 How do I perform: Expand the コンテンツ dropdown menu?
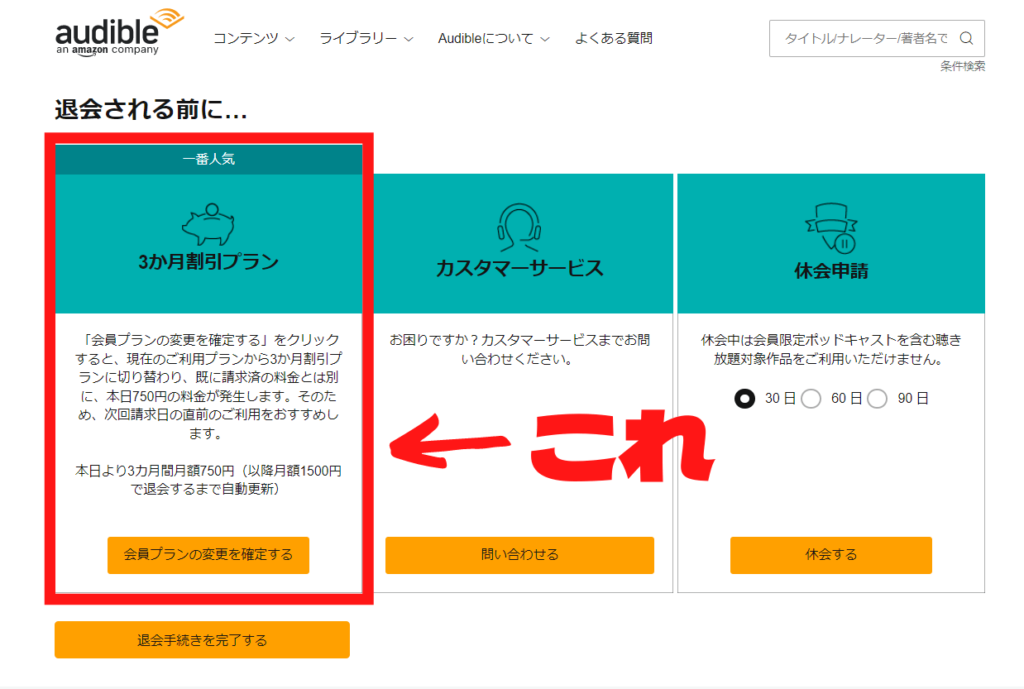253,39
